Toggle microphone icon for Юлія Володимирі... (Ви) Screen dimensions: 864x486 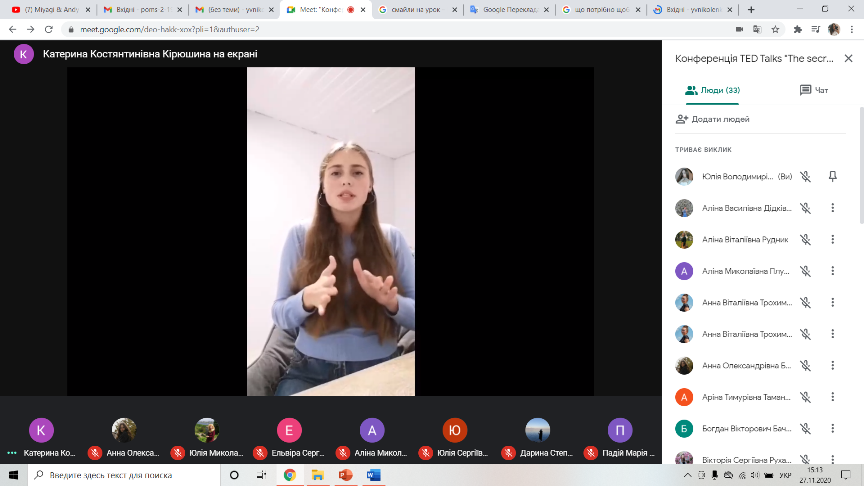tap(806, 176)
